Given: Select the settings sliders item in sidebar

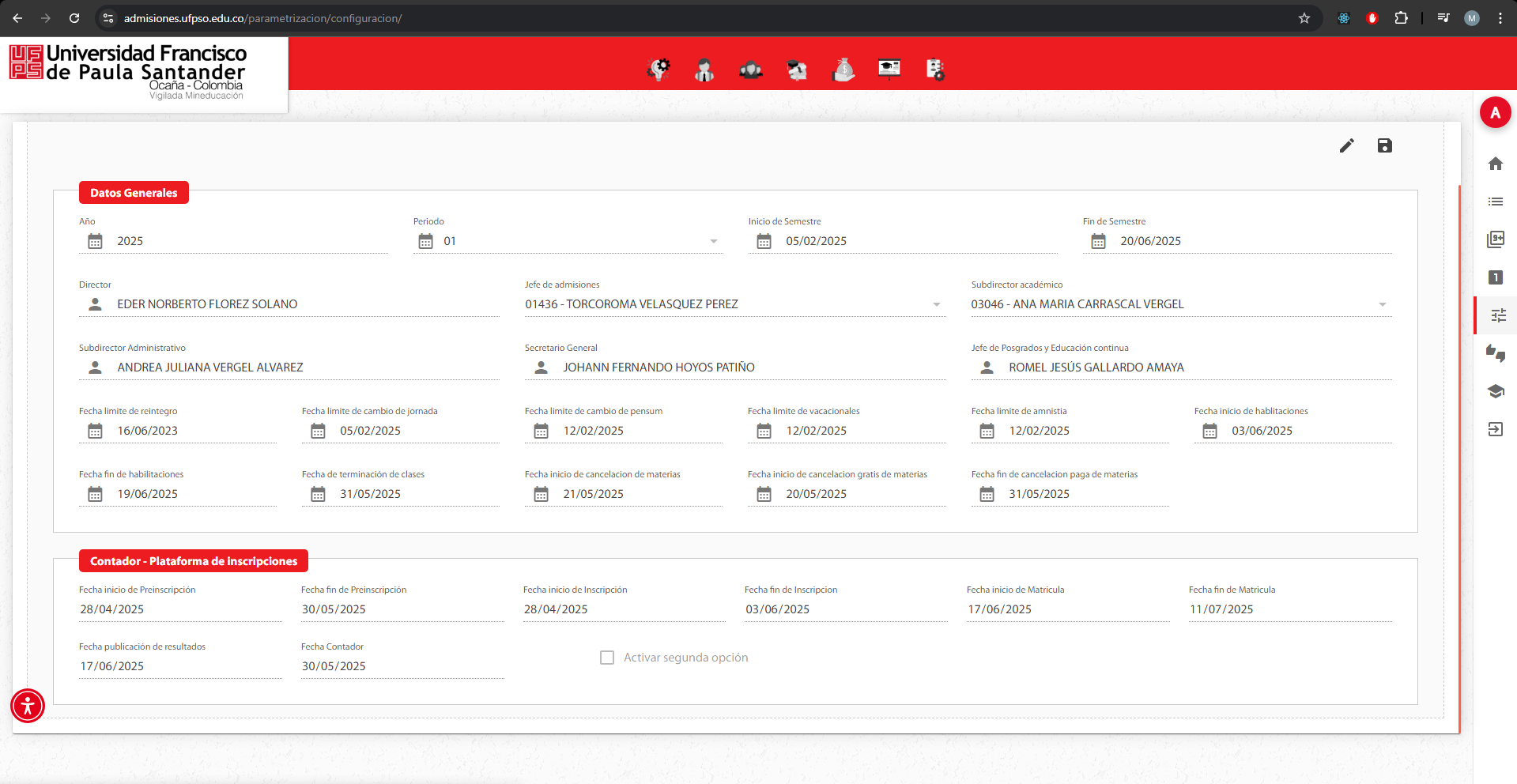Looking at the screenshot, I should click(1497, 315).
